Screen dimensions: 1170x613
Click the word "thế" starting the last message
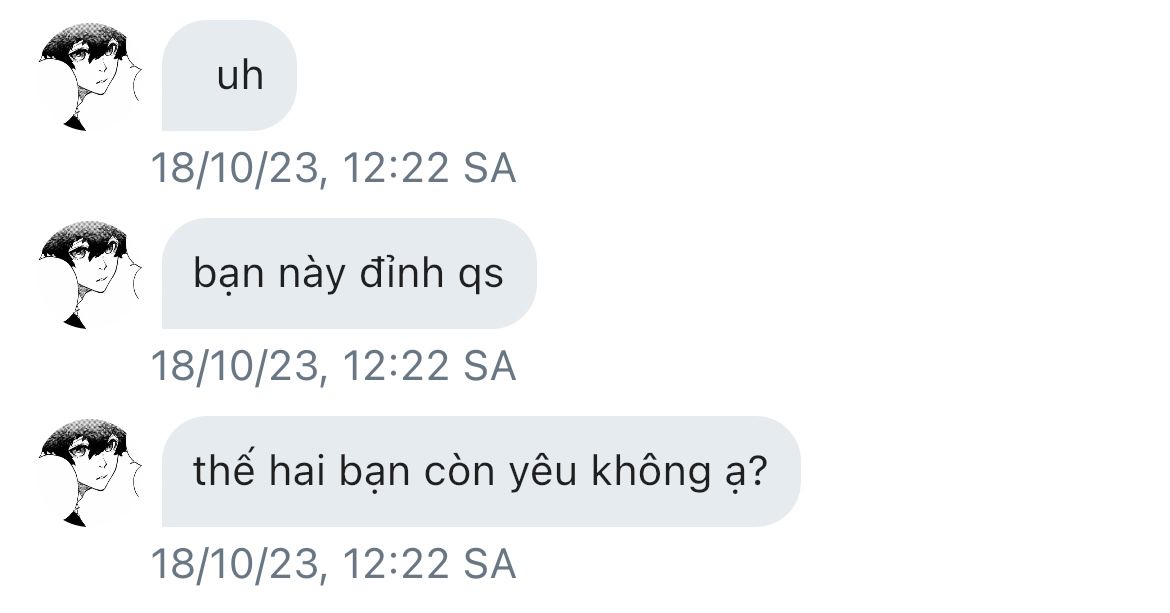pyautogui.click(x=224, y=470)
